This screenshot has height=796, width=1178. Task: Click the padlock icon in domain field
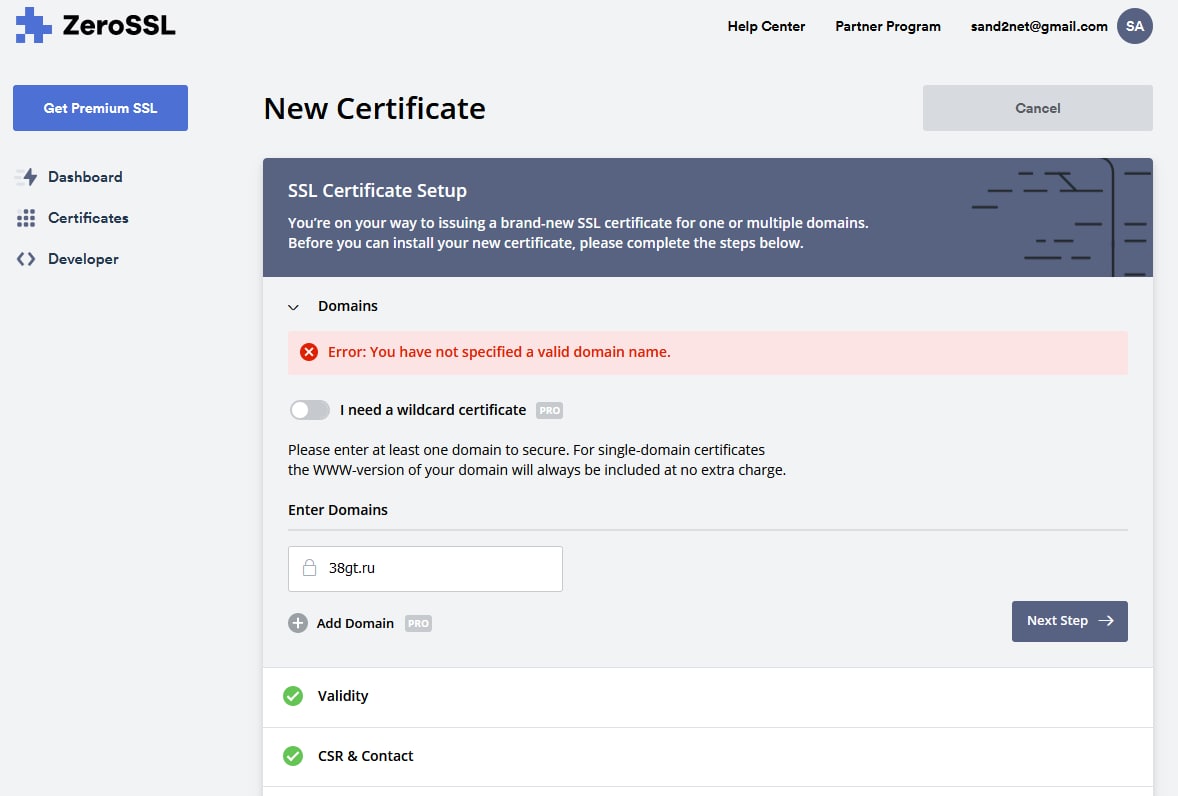[x=310, y=568]
